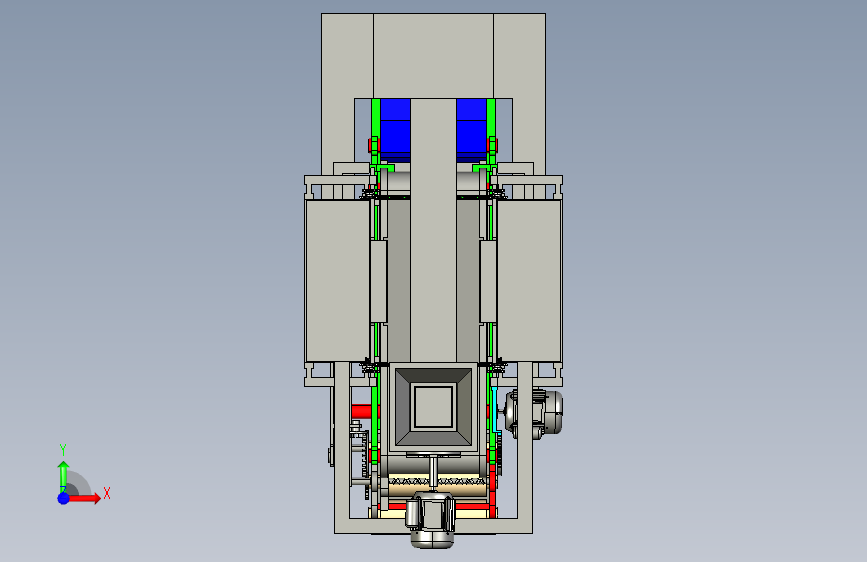Click the red "X" axis label
867x562 pixels.
click(x=107, y=493)
